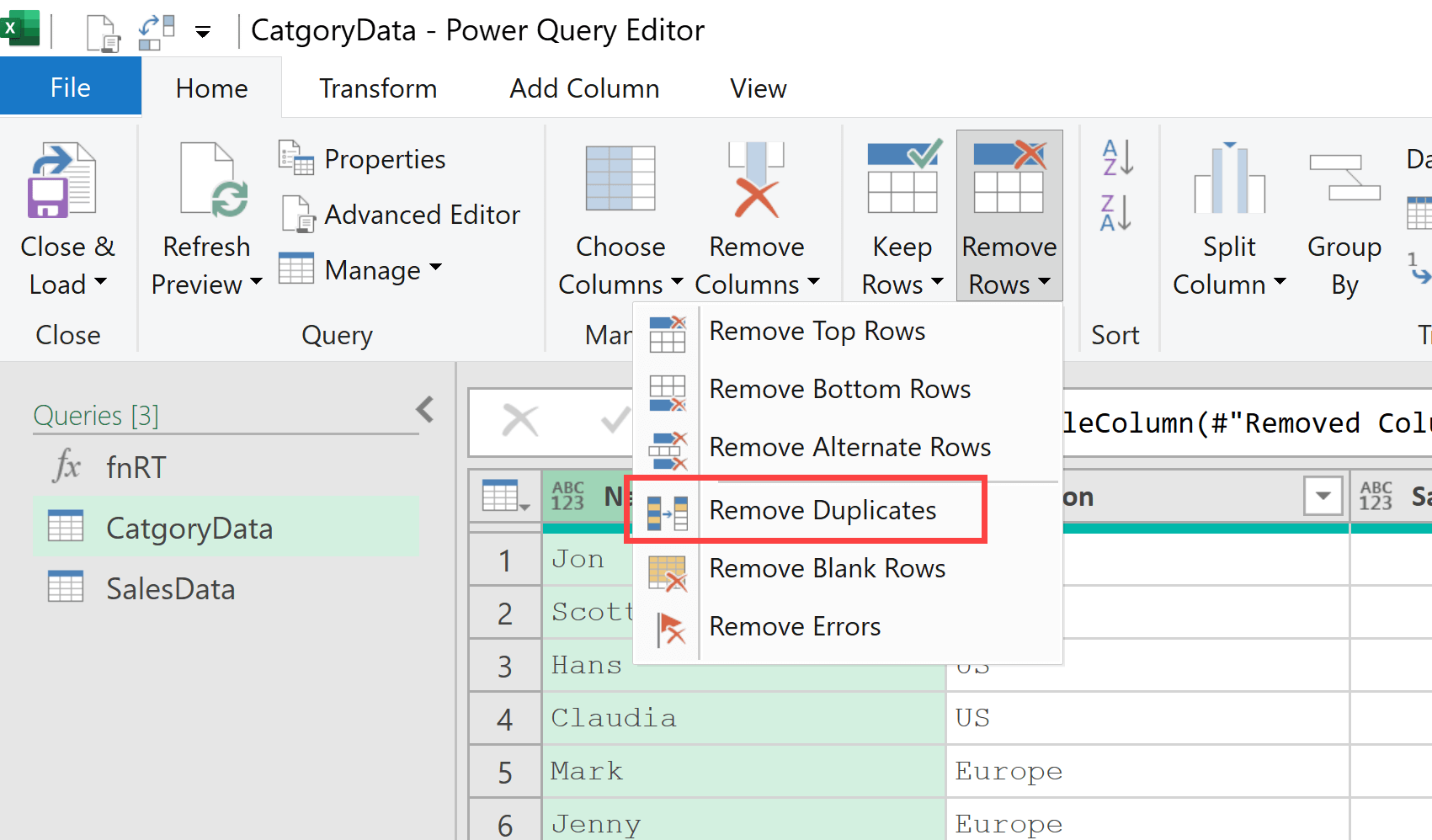Viewport: 1432px width, 840px height.
Task: Switch to the View tab
Action: click(758, 88)
